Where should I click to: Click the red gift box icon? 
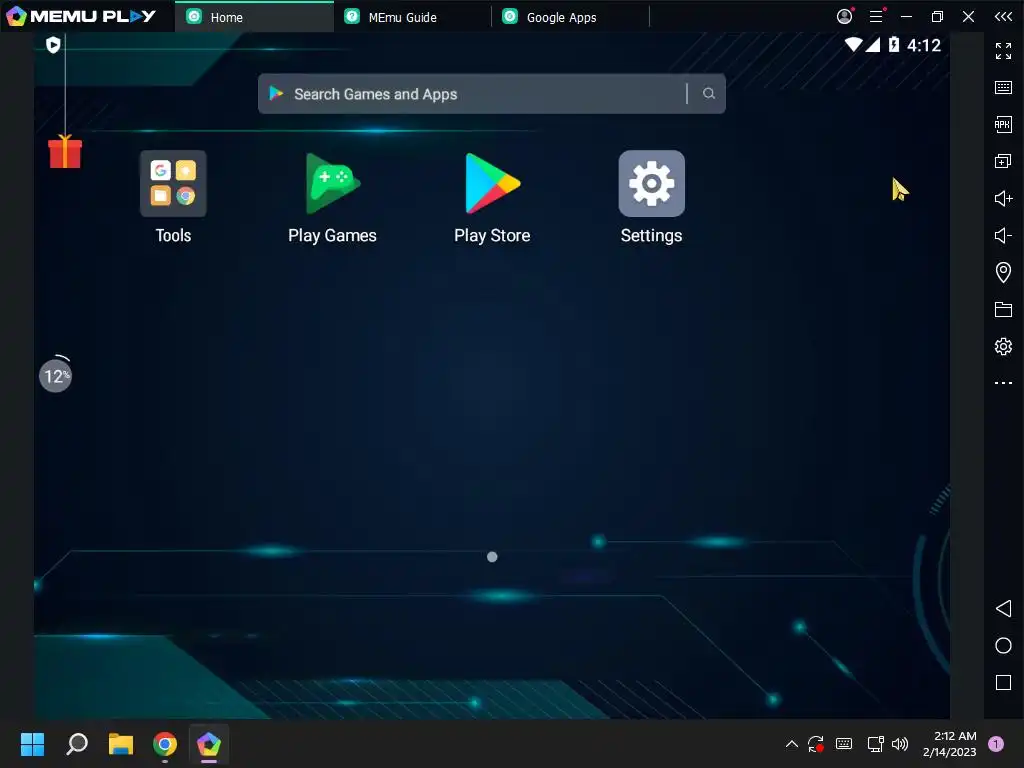[x=65, y=152]
